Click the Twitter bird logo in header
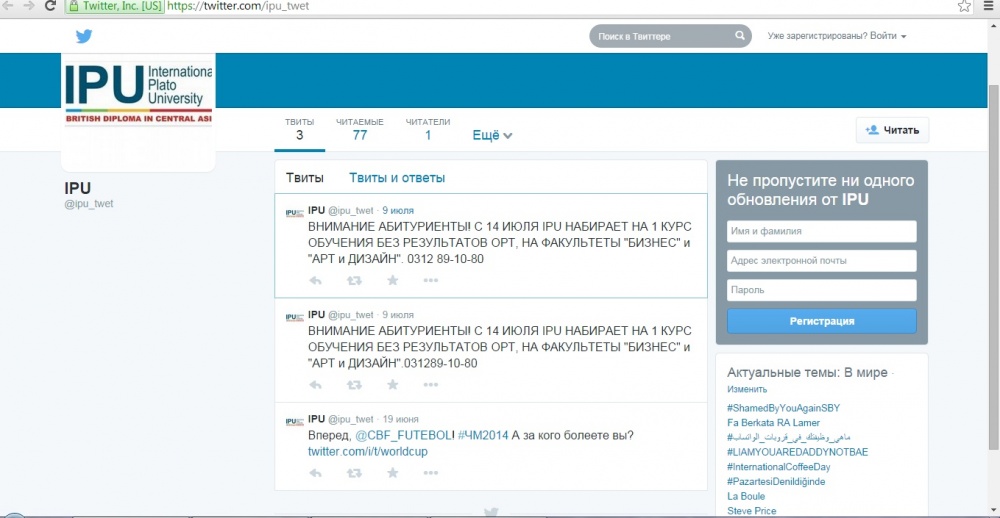The image size is (1000, 518). 84,36
